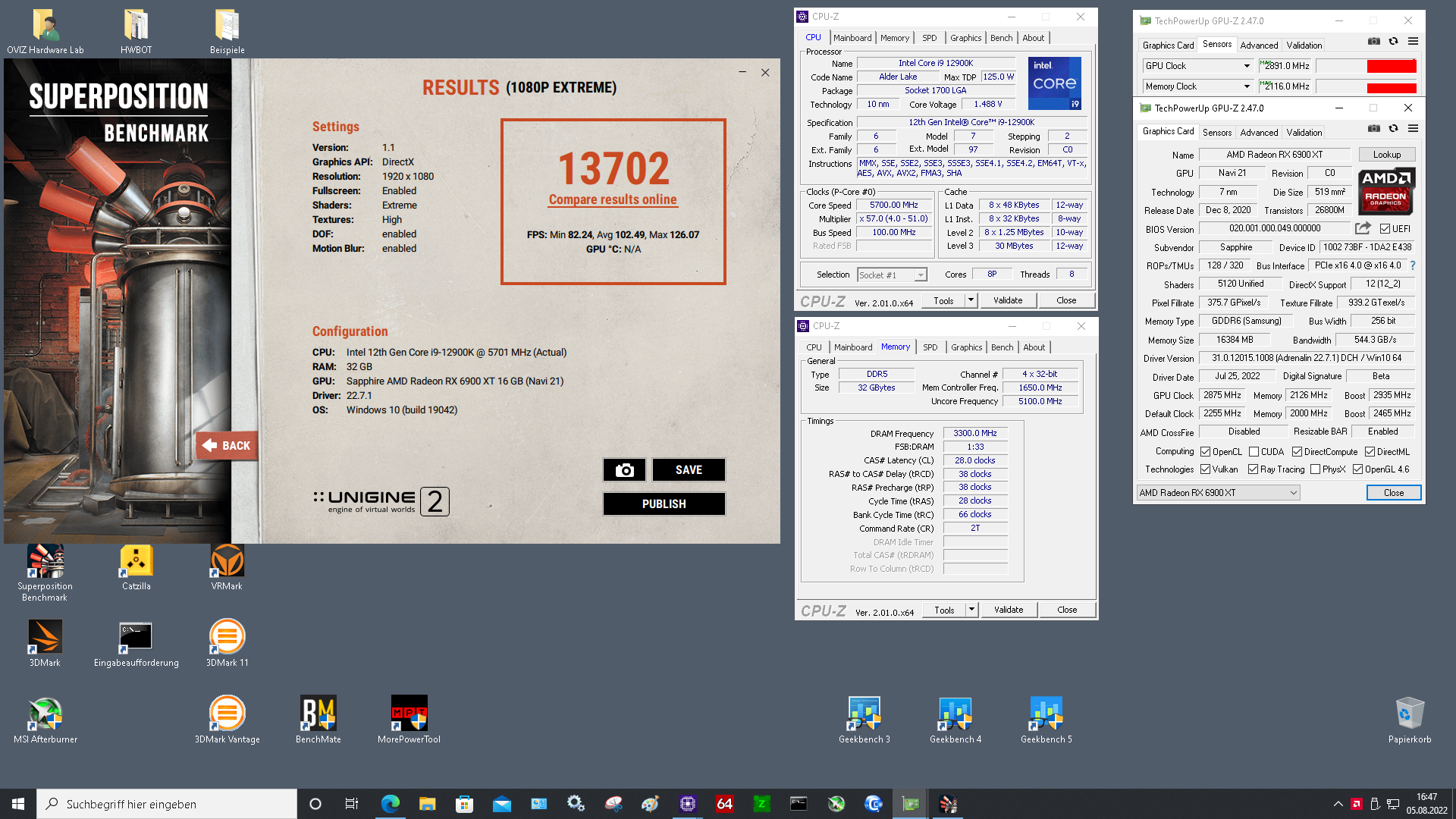Toggle the DirectML checkbox
The width and height of the screenshot is (1456, 819).
[x=1370, y=451]
